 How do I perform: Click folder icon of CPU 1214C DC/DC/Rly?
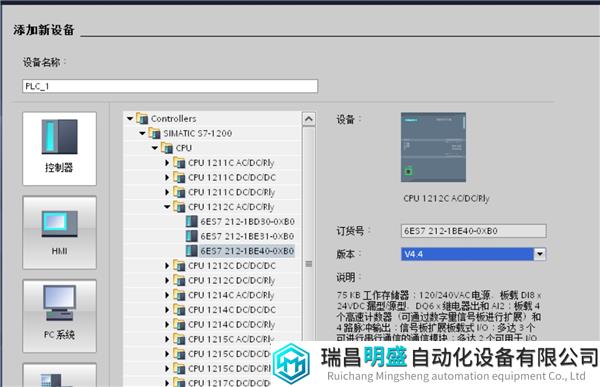[x=179, y=324]
